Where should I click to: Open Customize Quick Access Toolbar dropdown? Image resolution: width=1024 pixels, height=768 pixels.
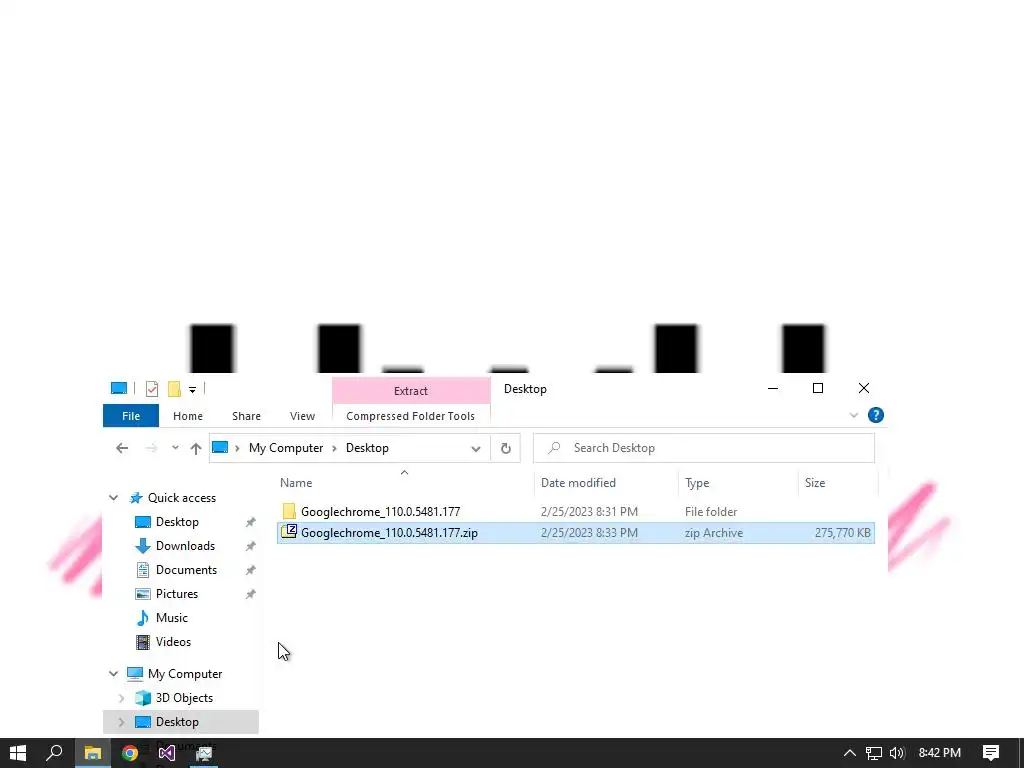click(193, 390)
